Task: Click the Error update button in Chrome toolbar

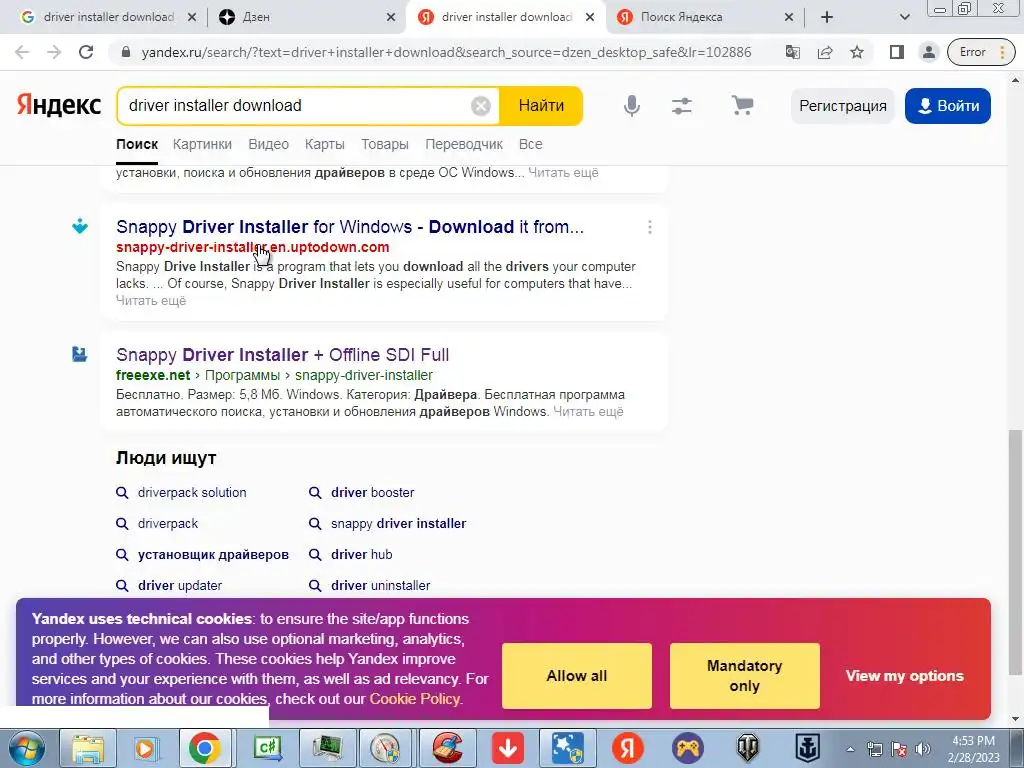Action: pos(980,52)
